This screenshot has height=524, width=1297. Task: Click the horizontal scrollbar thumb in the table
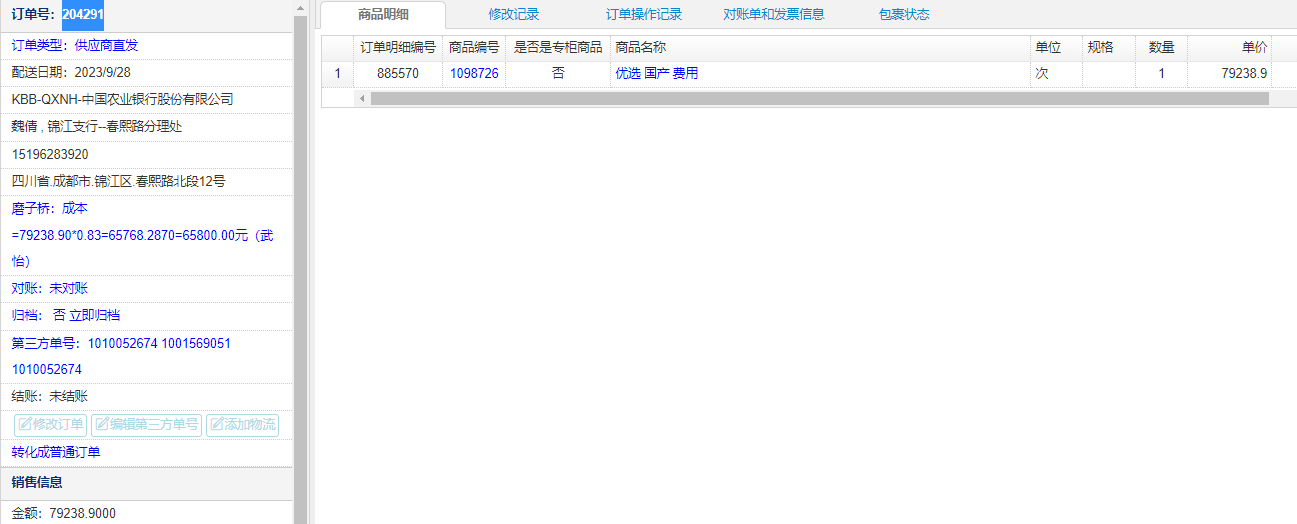pos(819,99)
